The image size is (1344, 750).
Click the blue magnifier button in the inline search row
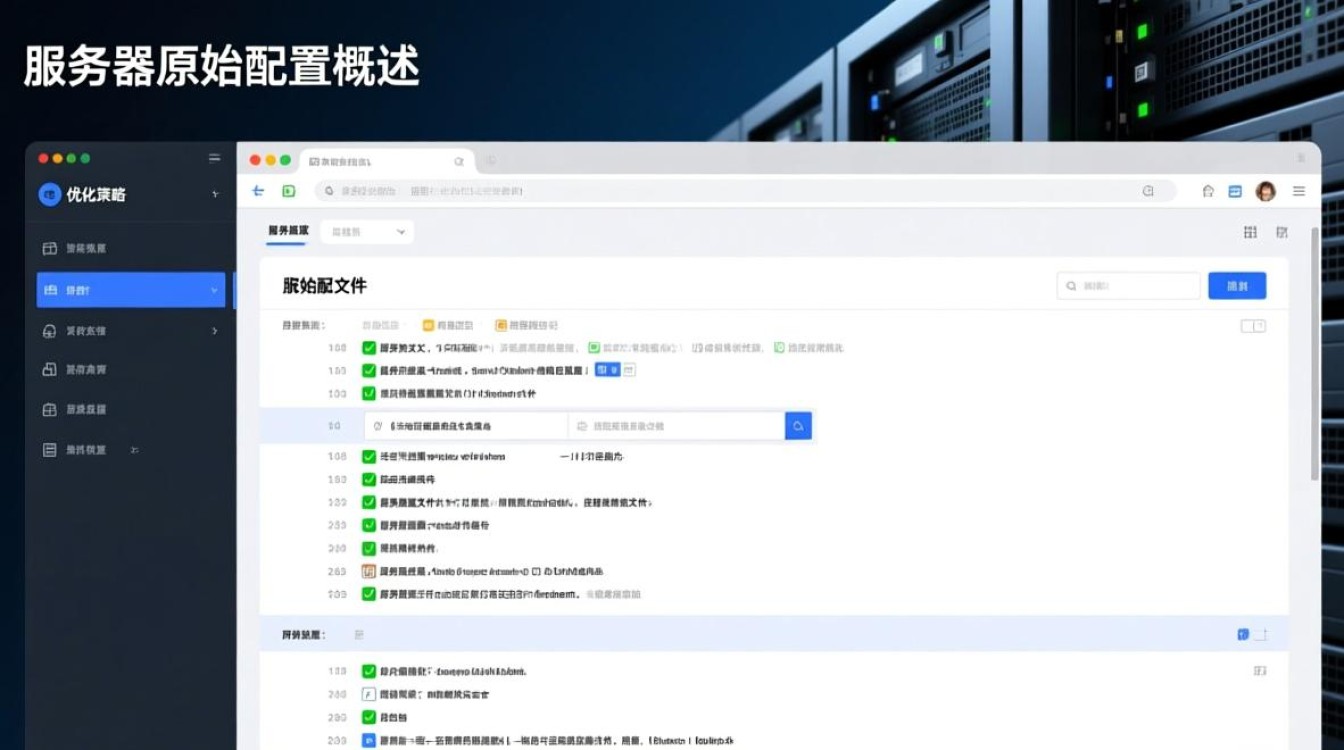(798, 425)
